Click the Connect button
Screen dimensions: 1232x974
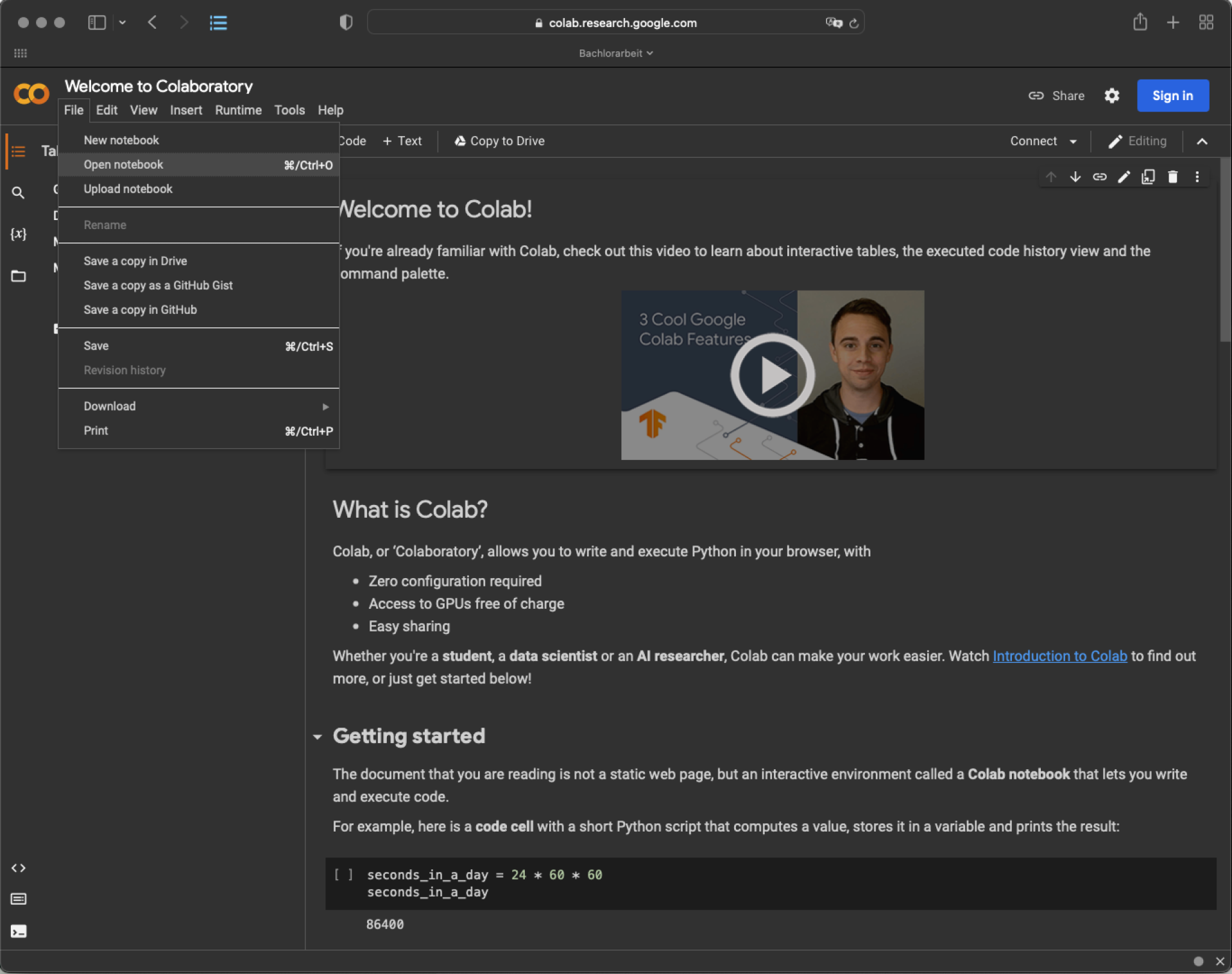[1033, 141]
